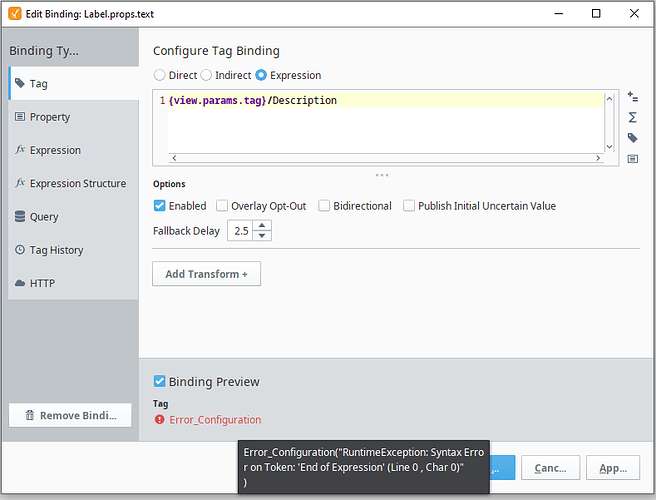656x500 pixels.
Task: Click the editor's scroll up arrow
Action: 610,99
